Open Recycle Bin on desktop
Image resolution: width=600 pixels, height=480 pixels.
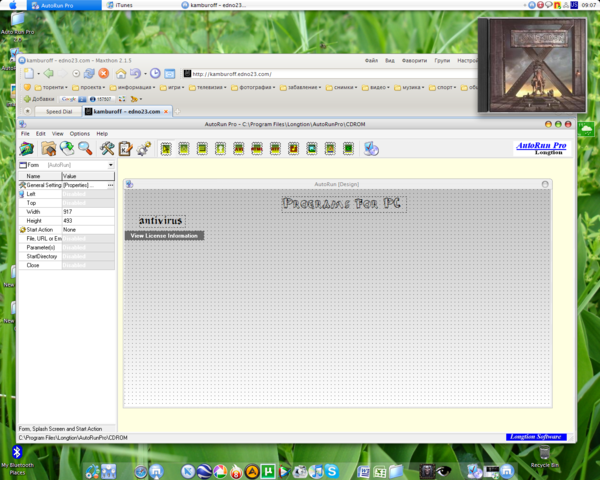(x=545, y=456)
